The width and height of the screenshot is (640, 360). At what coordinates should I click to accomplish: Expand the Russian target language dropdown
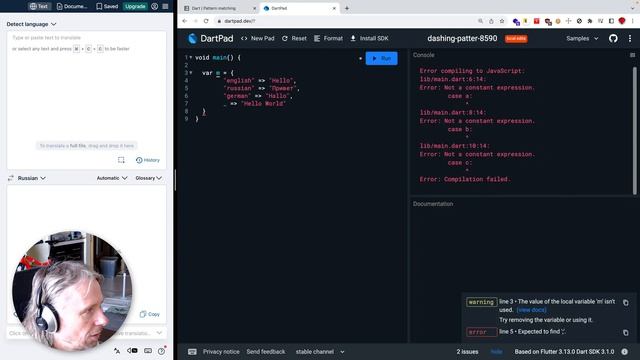click(x=31, y=178)
